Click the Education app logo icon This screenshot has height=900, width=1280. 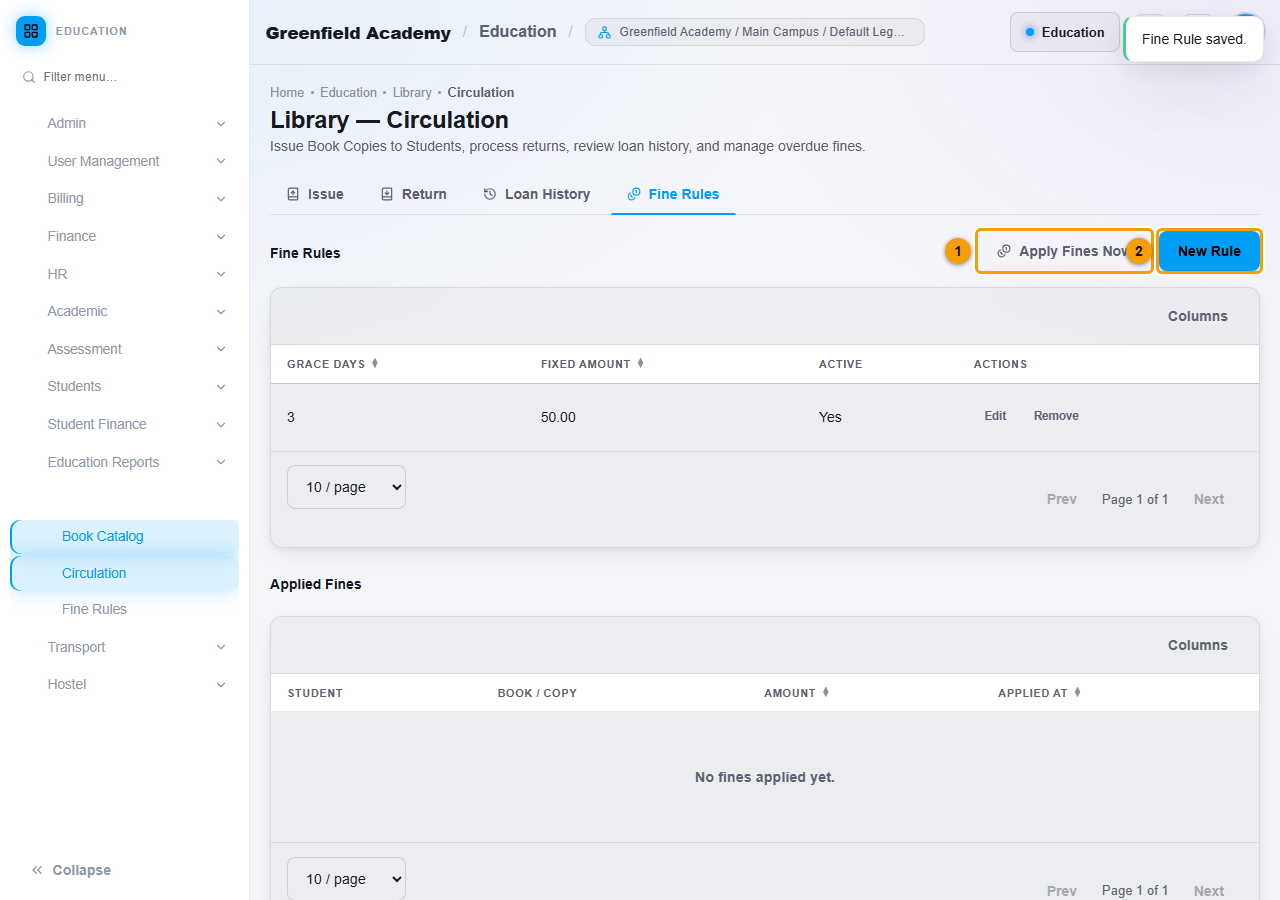(x=31, y=31)
